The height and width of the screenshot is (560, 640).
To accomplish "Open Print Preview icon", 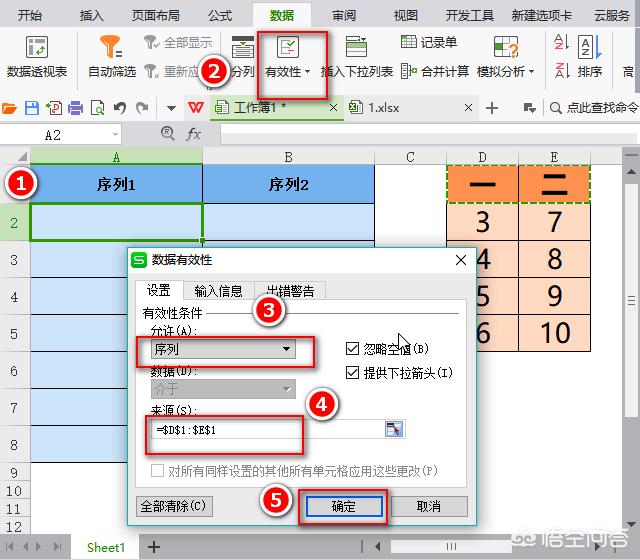I will click(x=98, y=108).
